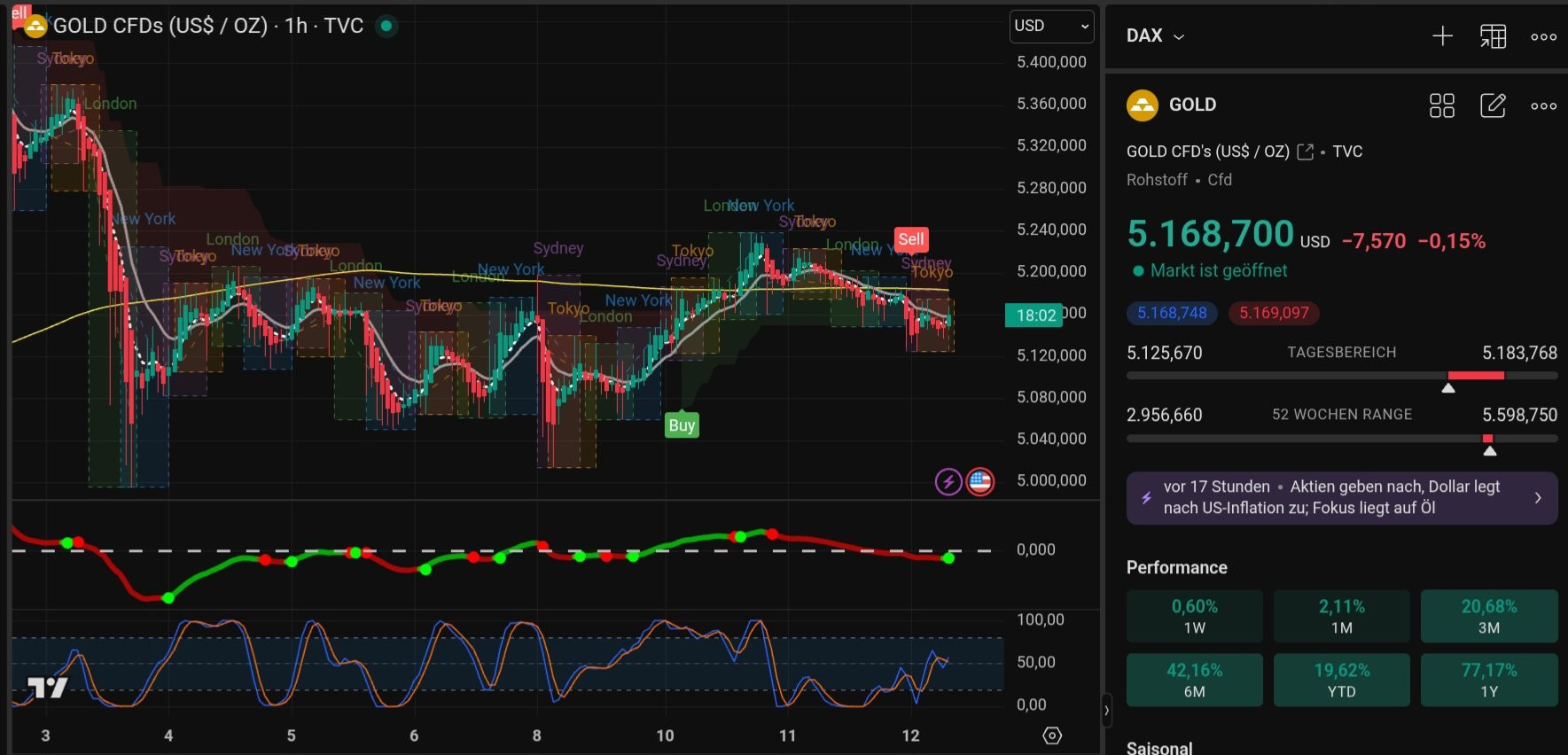The height and width of the screenshot is (755, 1568).
Task: Open the GOLD details three-dots menu
Action: 1543,105
